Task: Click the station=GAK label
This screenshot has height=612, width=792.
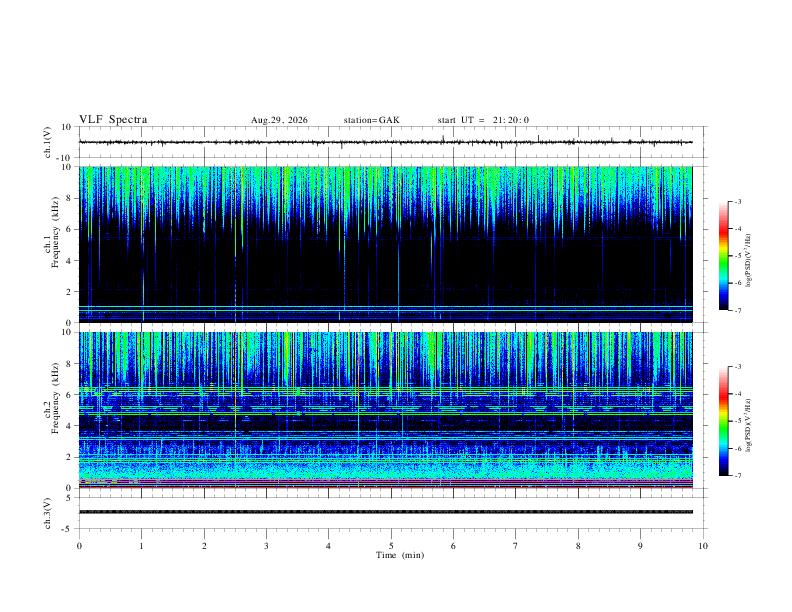Action: coord(372,120)
